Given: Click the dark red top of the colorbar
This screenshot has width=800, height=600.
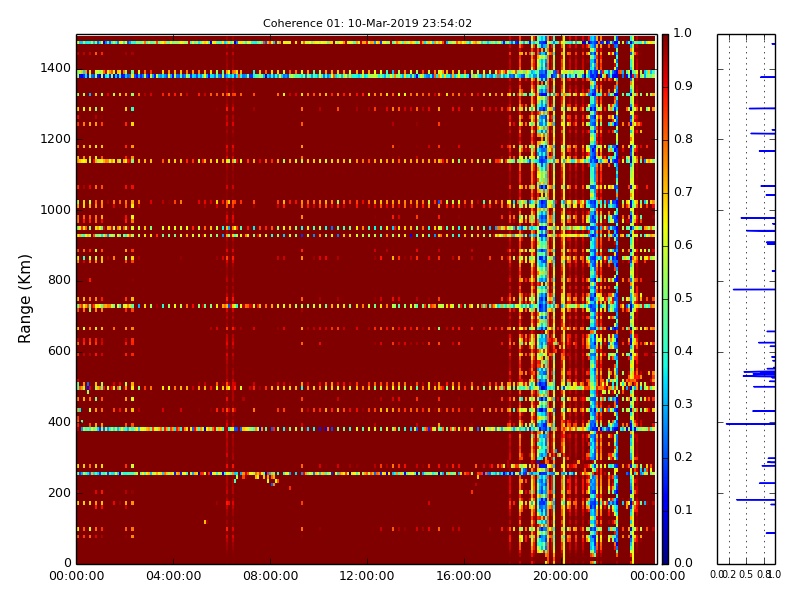Looking at the screenshot, I should [665, 43].
